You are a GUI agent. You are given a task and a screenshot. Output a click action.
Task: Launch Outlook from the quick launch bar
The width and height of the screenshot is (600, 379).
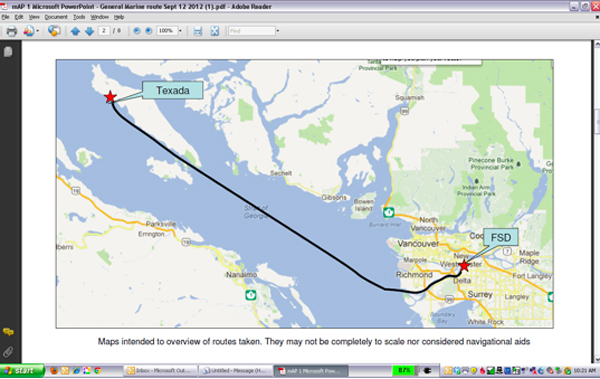tap(65, 371)
